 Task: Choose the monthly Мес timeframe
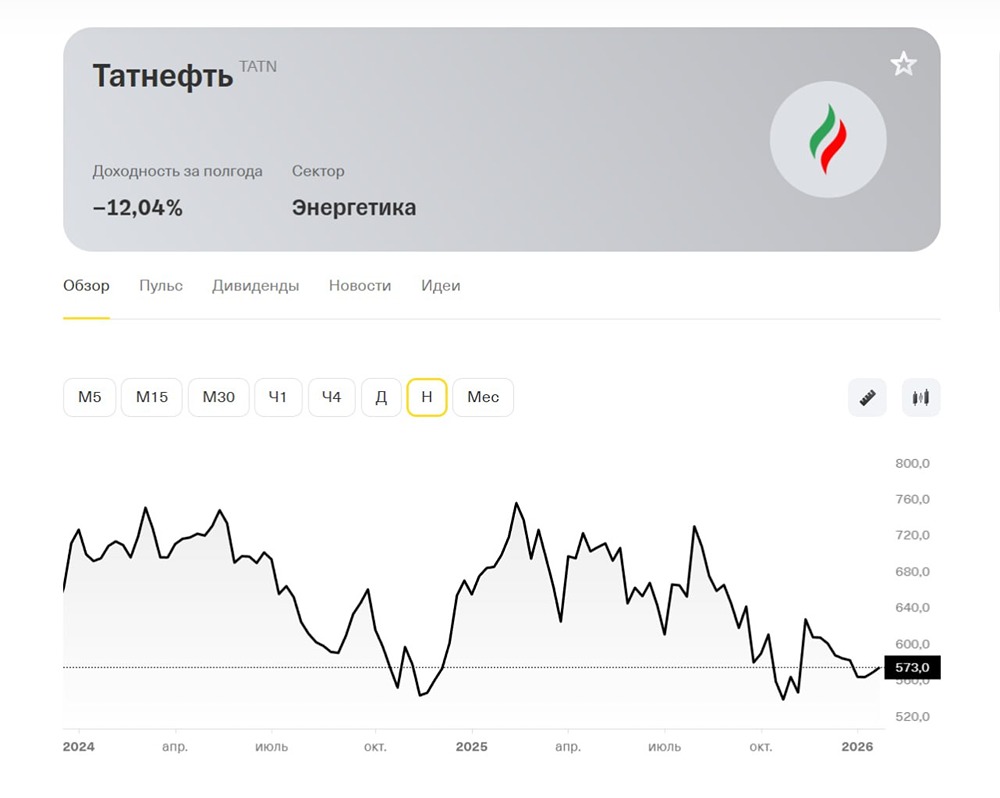click(483, 397)
